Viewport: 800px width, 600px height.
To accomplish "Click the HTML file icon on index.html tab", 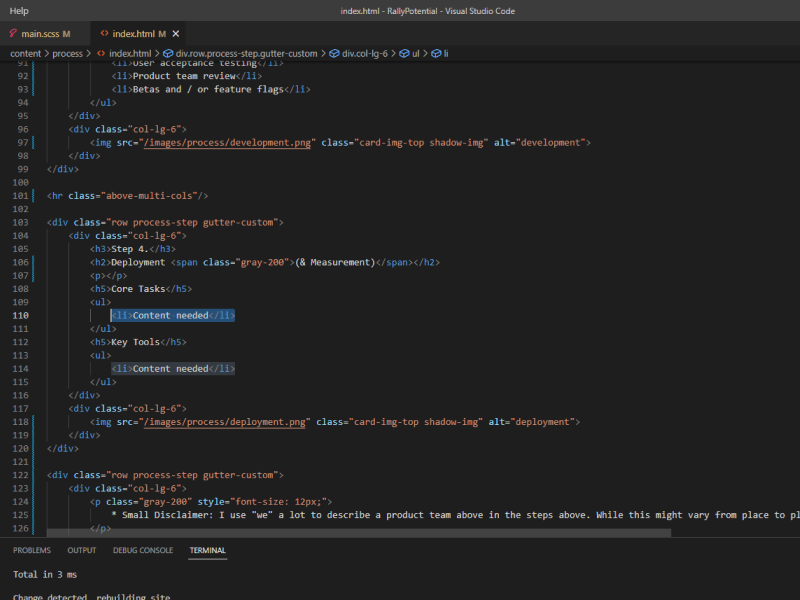I will coord(104,33).
